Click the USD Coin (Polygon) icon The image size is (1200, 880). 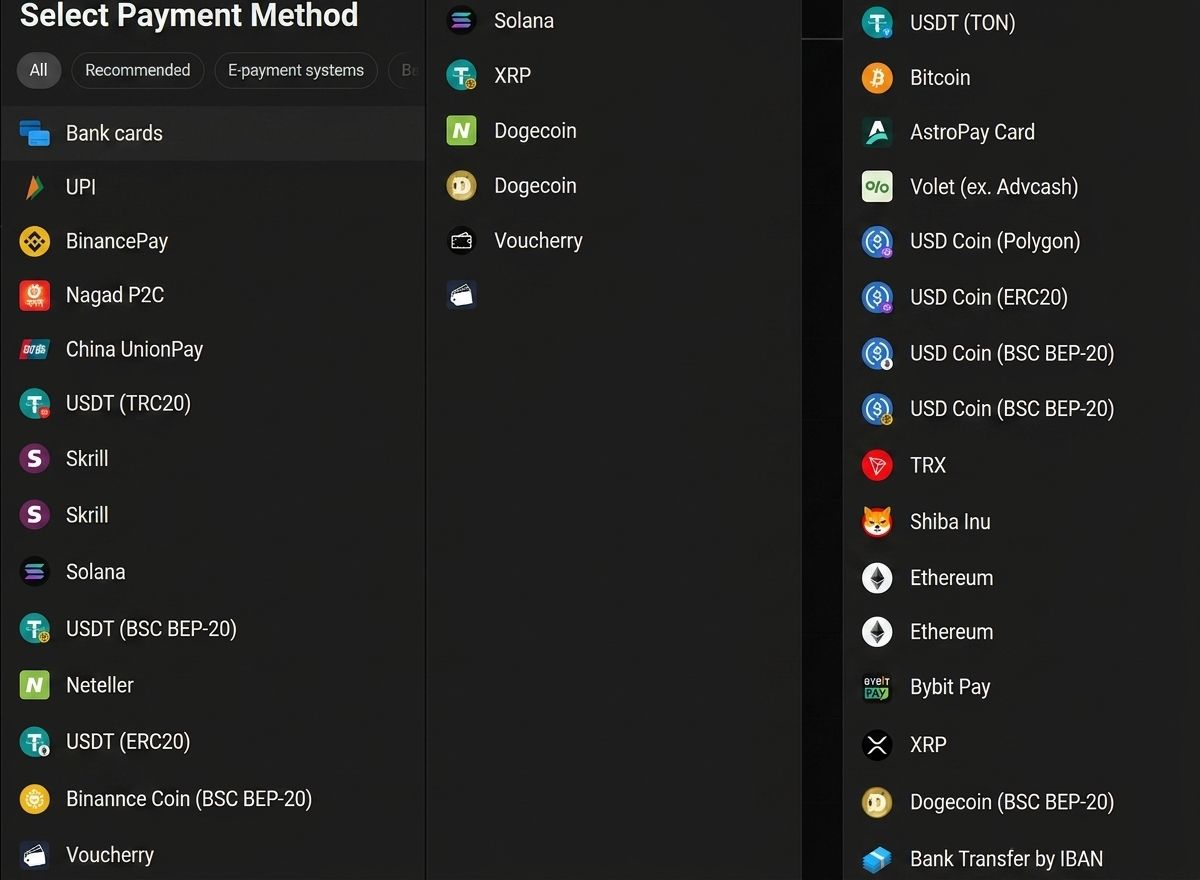(877, 241)
